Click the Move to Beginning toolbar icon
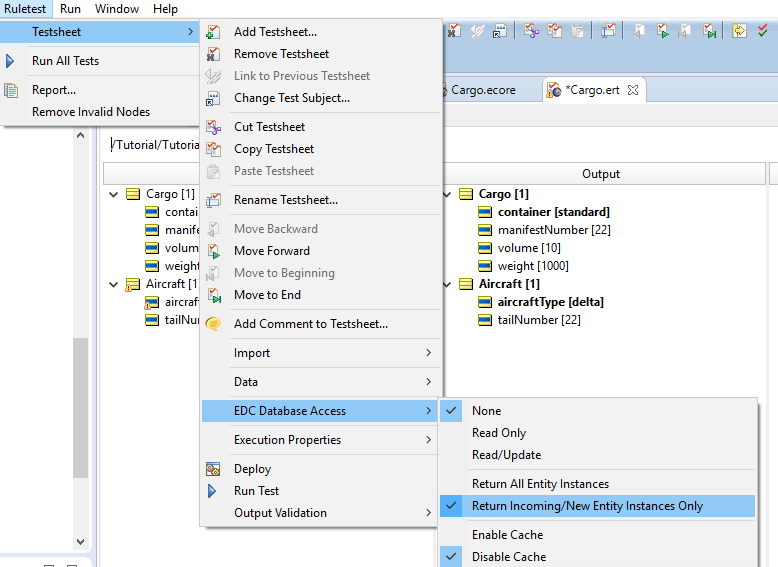The image size is (778, 567). click(685, 31)
